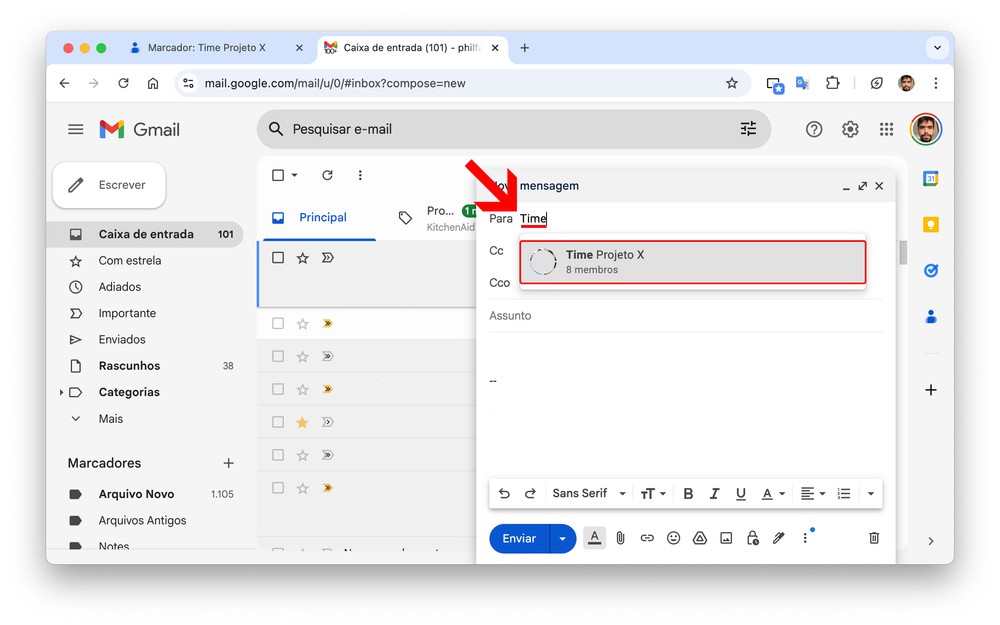Toggle the select all emails checkbox
The height and width of the screenshot is (625, 1000).
pyautogui.click(x=279, y=175)
